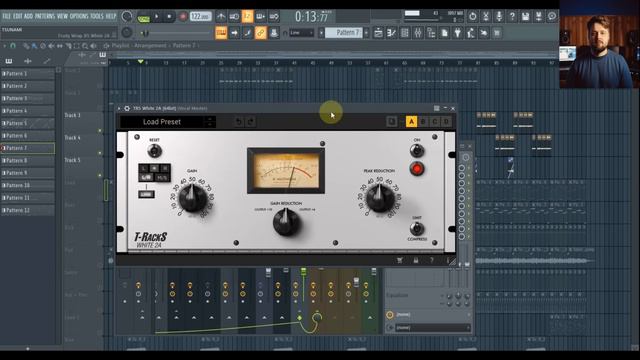
Task: Click the copy icon left of slot A
Action: pos(391,122)
